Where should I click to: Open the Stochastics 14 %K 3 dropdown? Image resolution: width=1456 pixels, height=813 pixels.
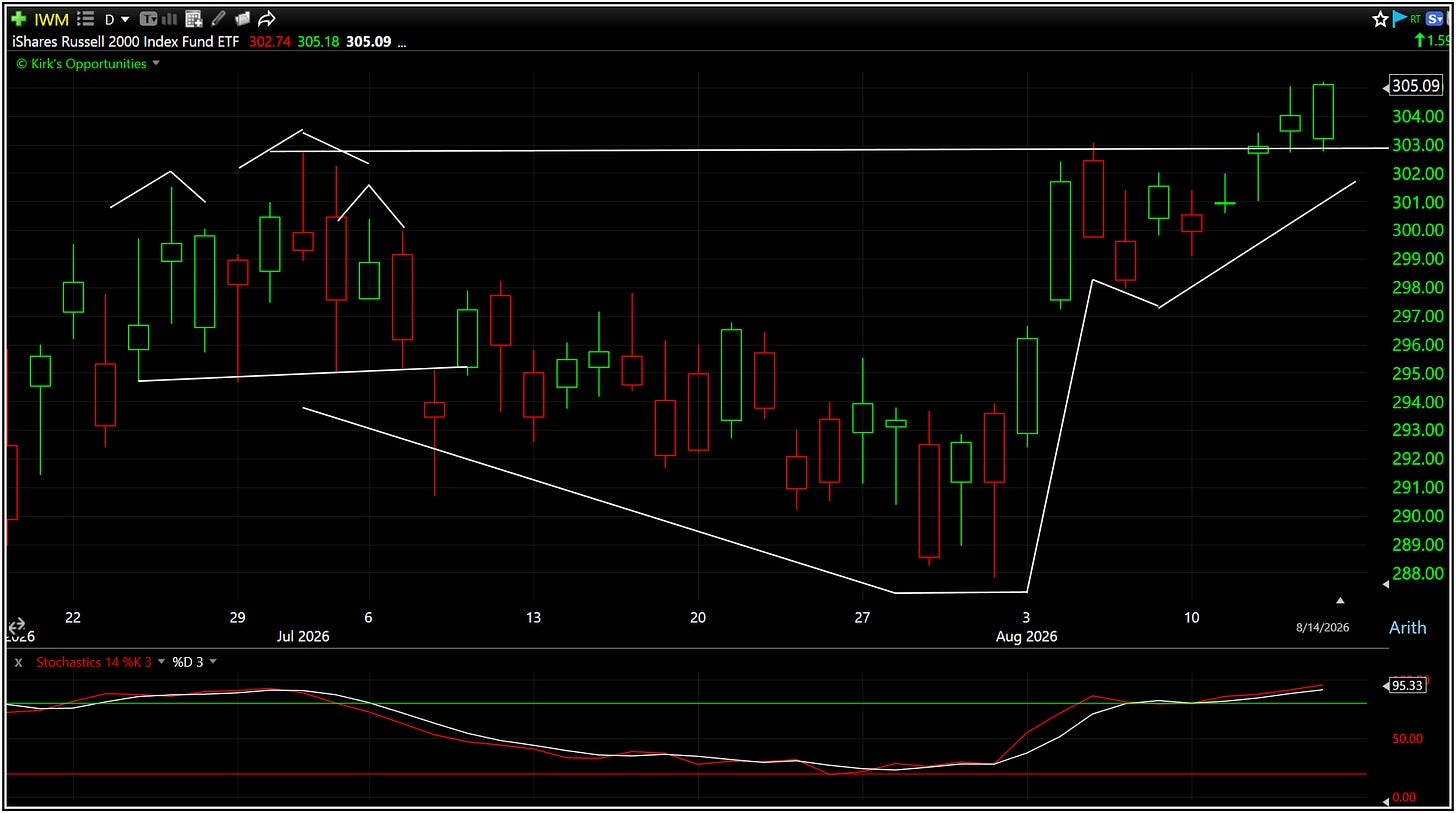point(161,662)
